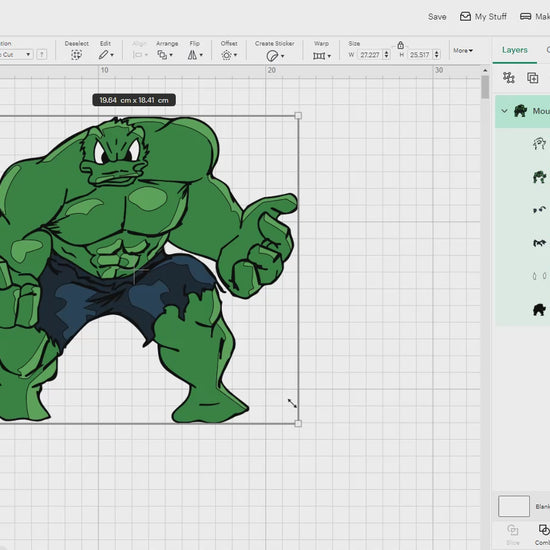Click the group thumbnail in Layers header row

click(520, 111)
